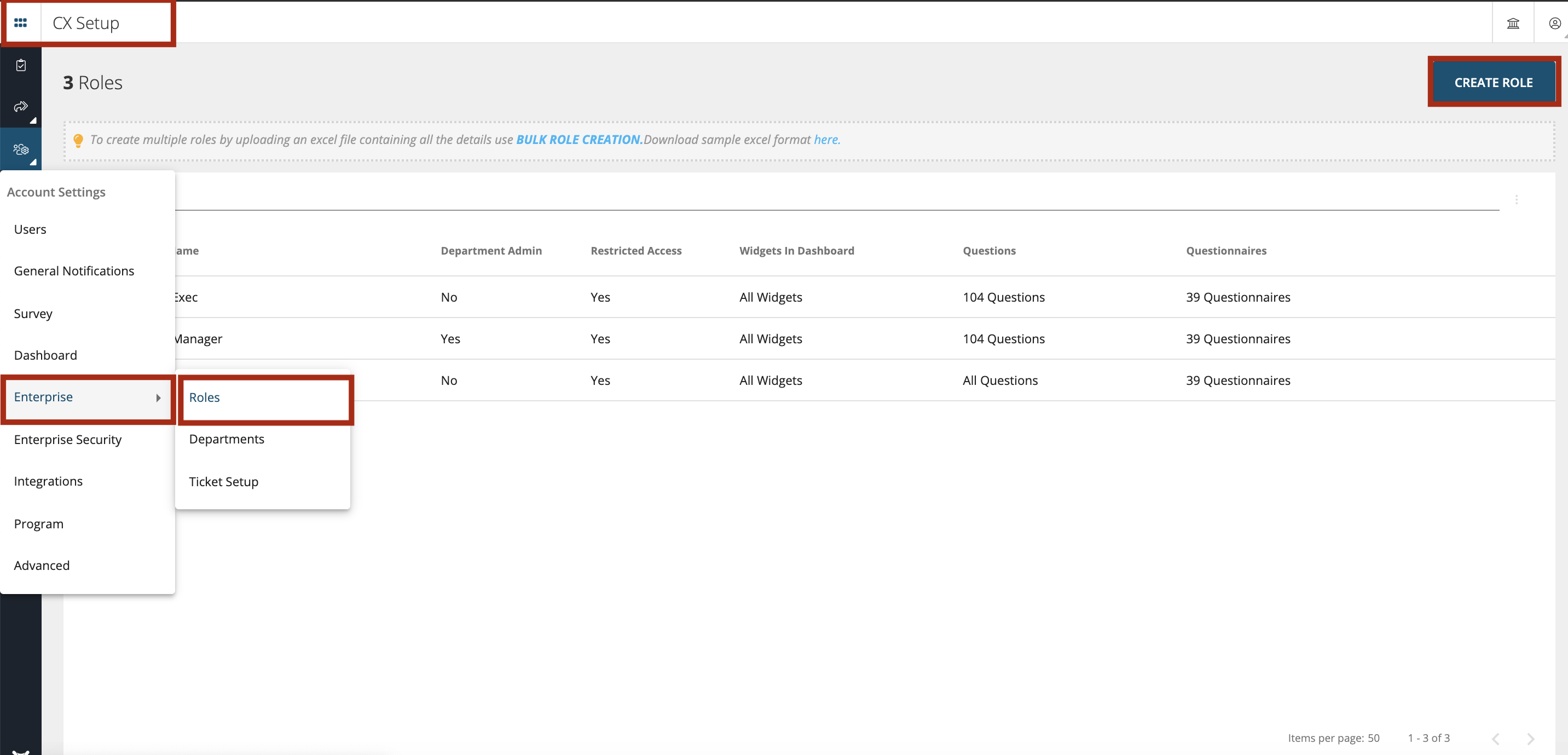Click 'All Widgets' in the Manager row
This screenshot has width=1568, height=755.
(x=770, y=339)
